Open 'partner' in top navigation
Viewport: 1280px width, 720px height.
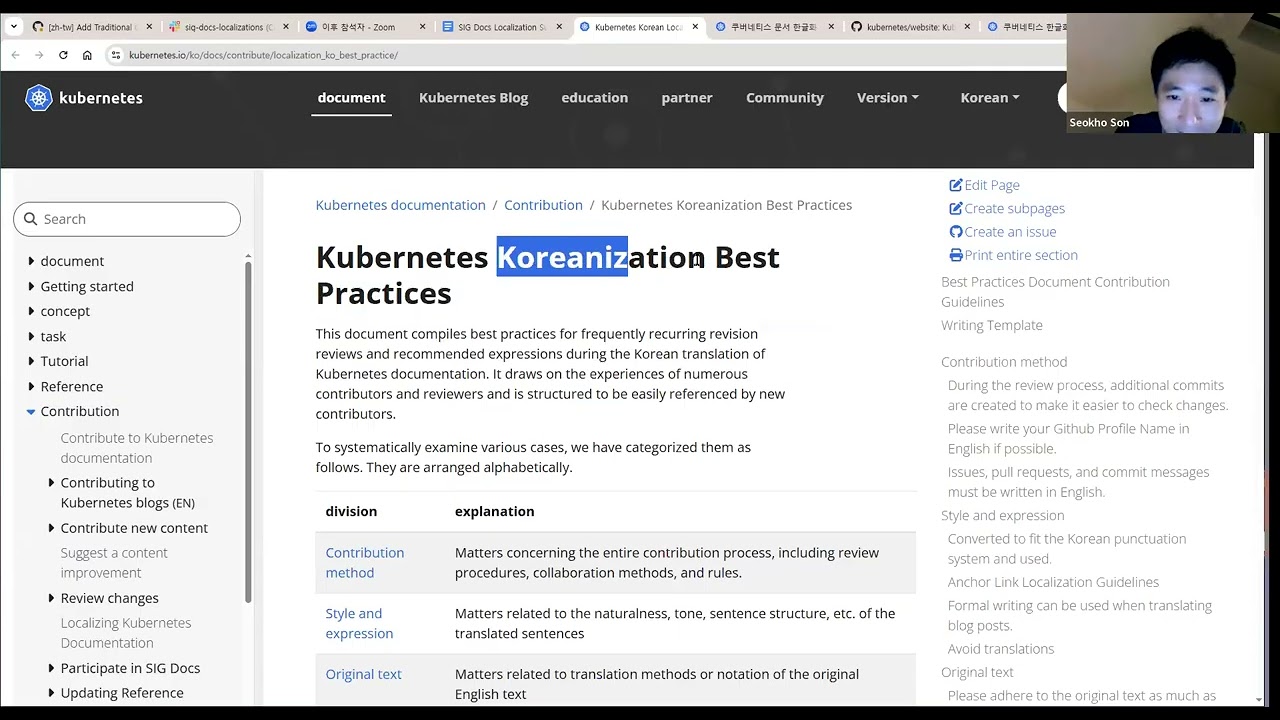click(686, 97)
